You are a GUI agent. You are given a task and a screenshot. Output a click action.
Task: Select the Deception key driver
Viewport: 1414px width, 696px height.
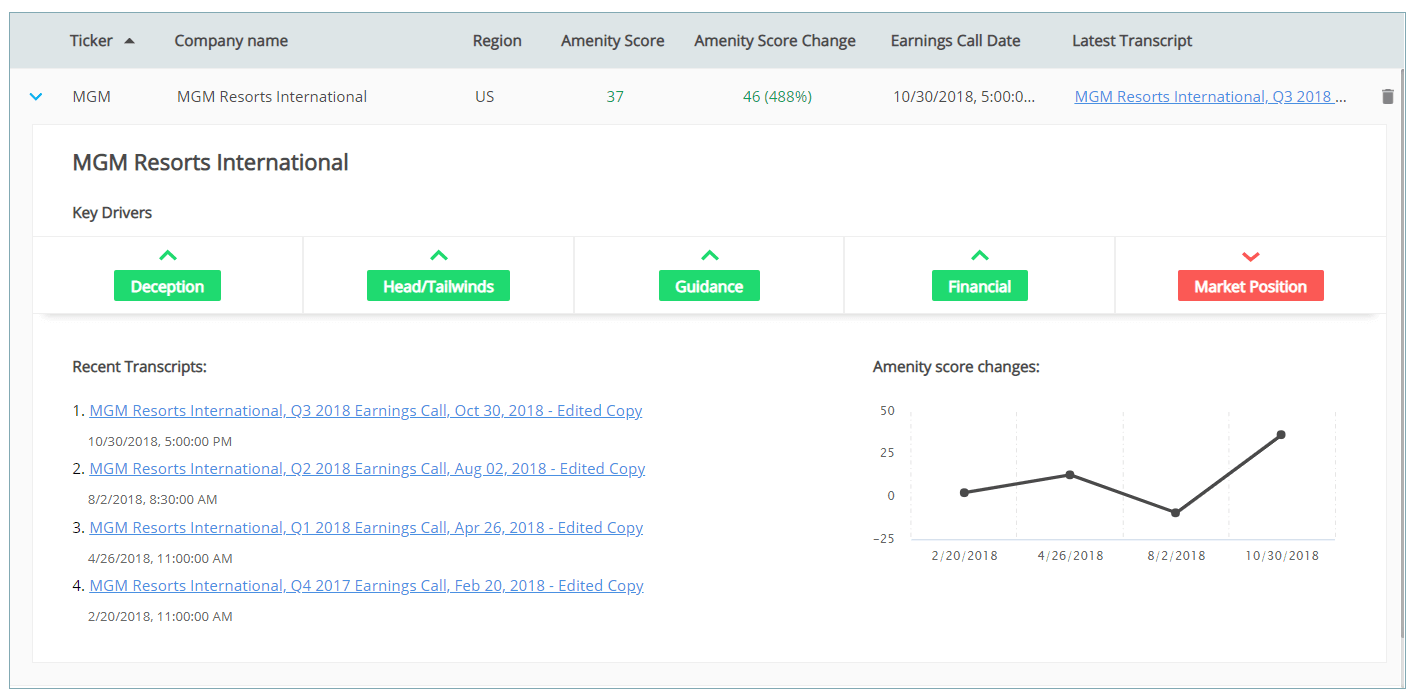(167, 286)
